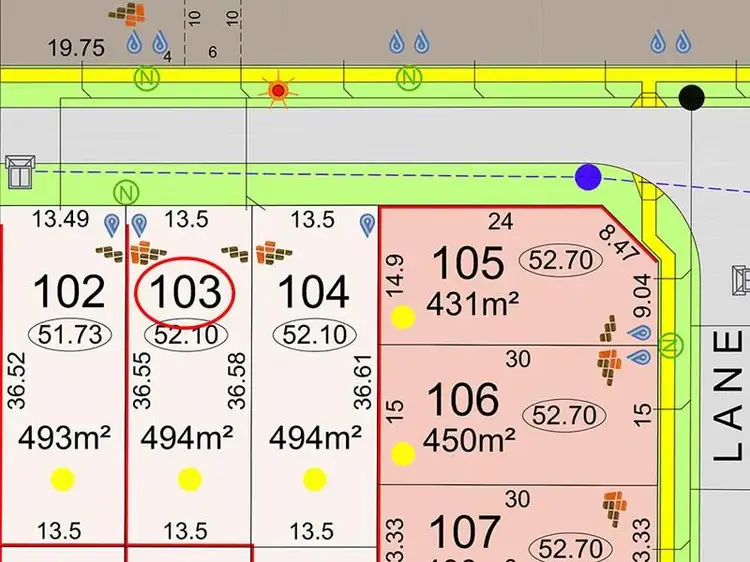Viewport: 750px width, 562px height.
Task: Click lot number 104
Action: [313, 292]
